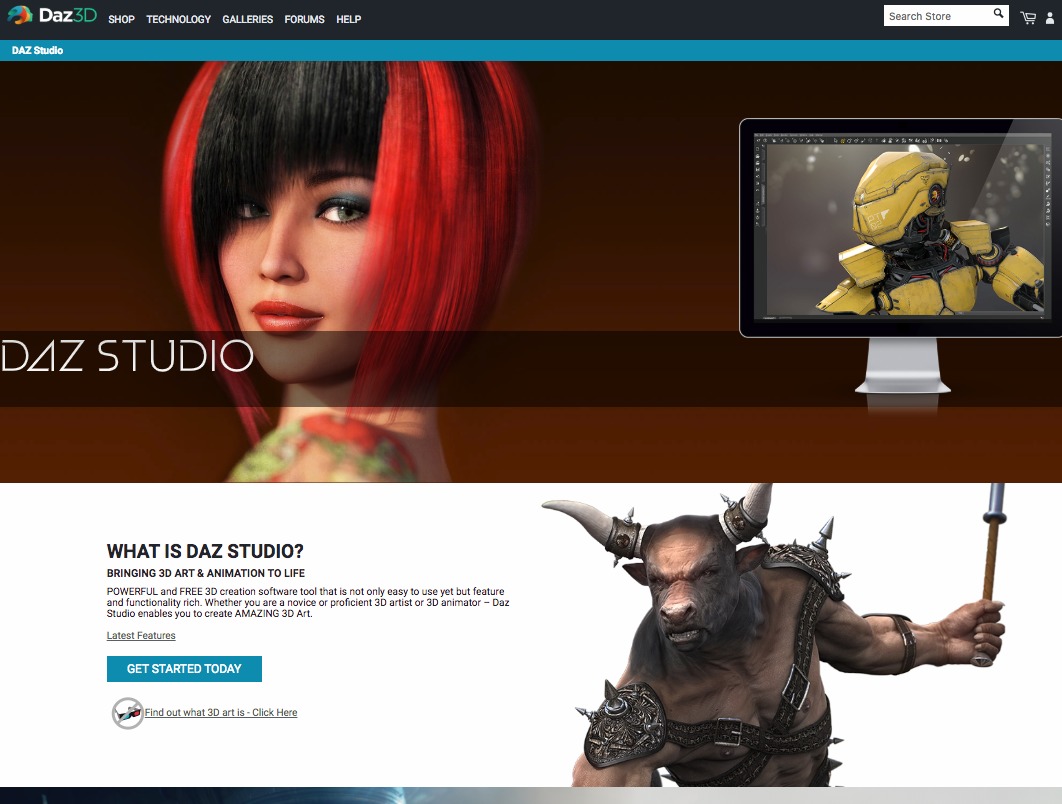Click the minotaur character image
Image resolution: width=1062 pixels, height=804 pixels.
point(772,635)
